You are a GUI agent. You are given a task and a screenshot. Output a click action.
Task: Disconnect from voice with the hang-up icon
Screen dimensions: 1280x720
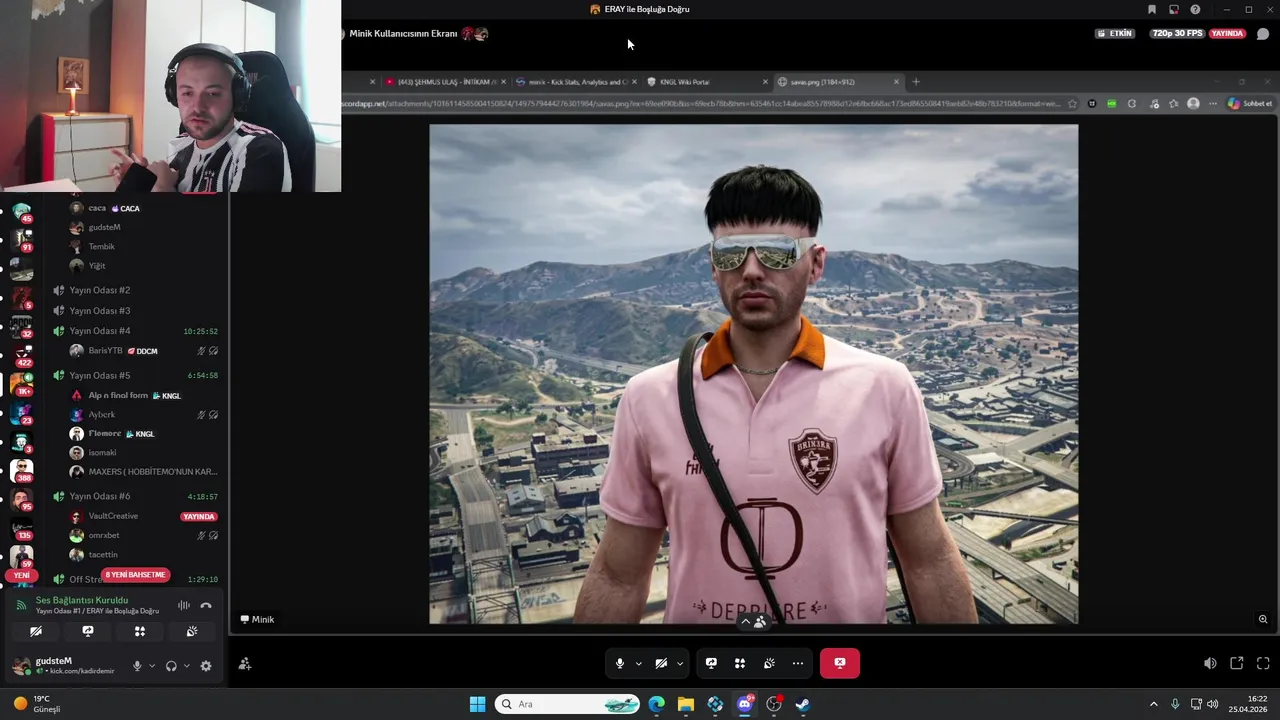[206, 605]
